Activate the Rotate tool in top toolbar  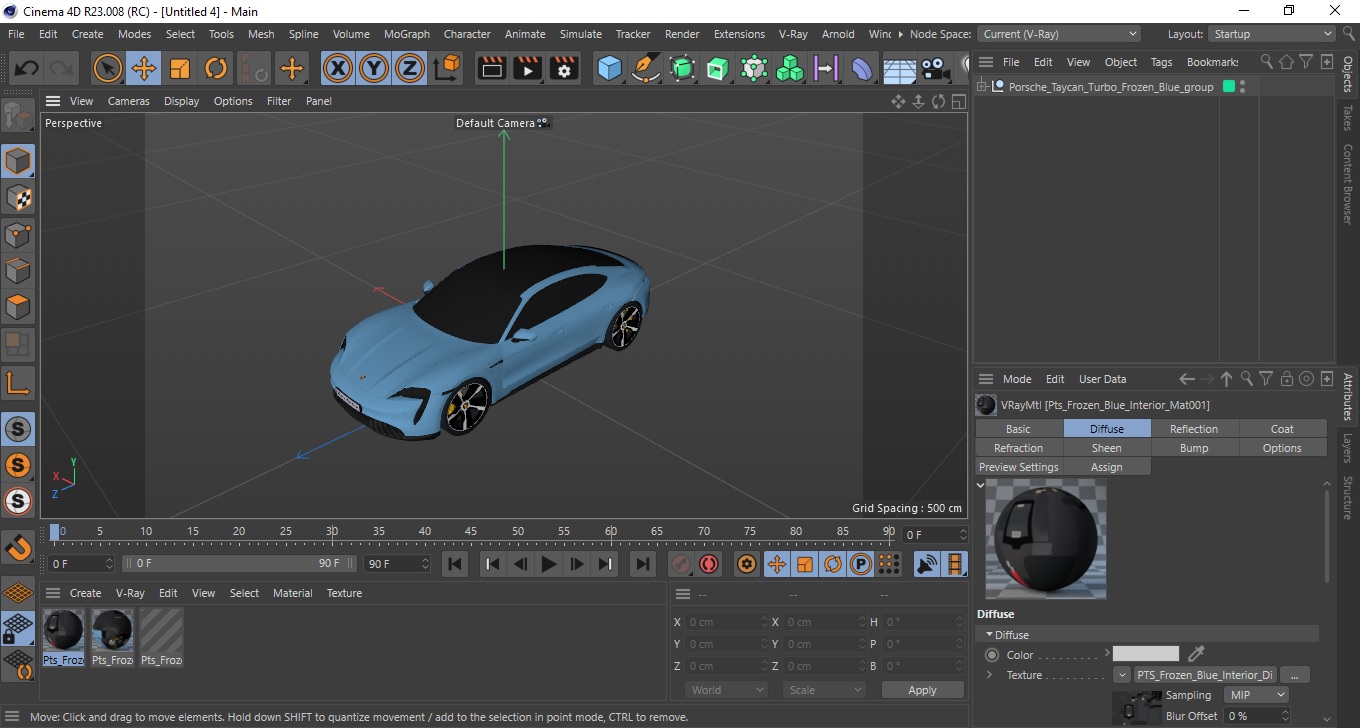pos(216,68)
